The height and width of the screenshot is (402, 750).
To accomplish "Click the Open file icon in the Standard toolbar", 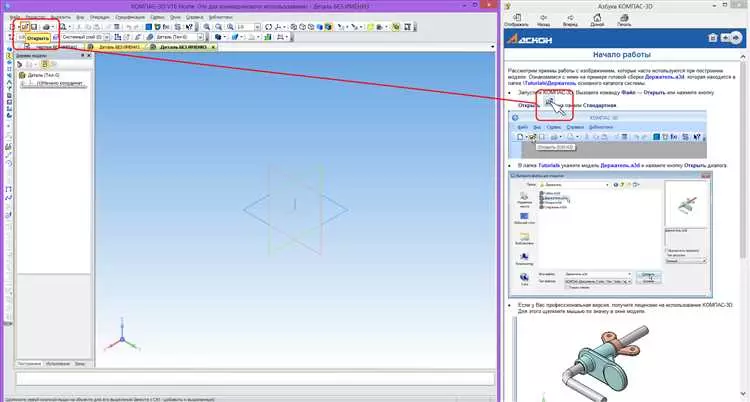I will [25, 27].
